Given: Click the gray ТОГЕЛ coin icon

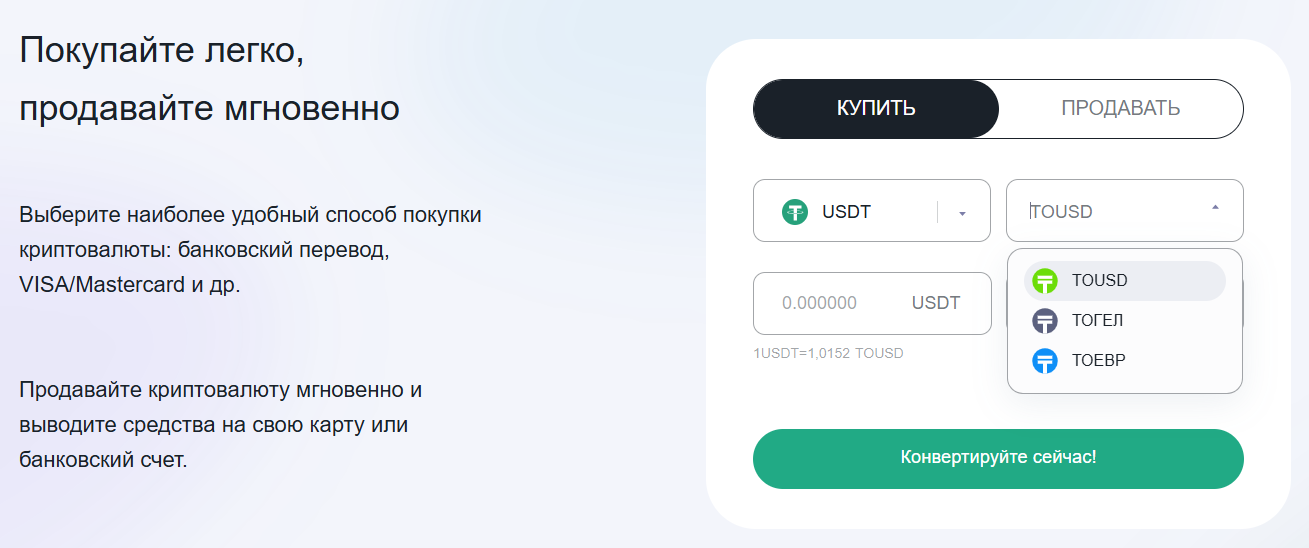Looking at the screenshot, I should point(1045,321).
